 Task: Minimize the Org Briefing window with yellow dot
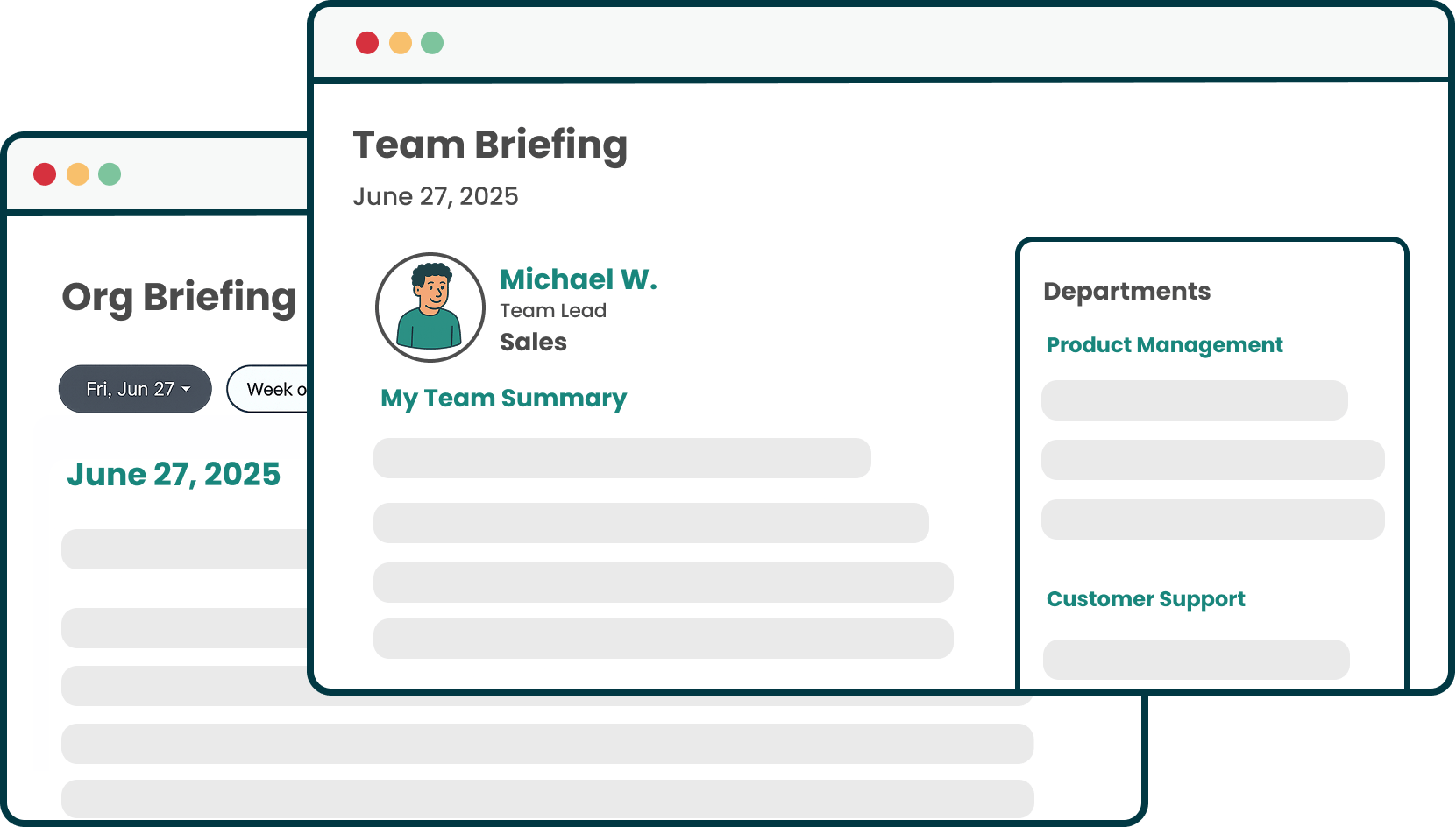78,174
